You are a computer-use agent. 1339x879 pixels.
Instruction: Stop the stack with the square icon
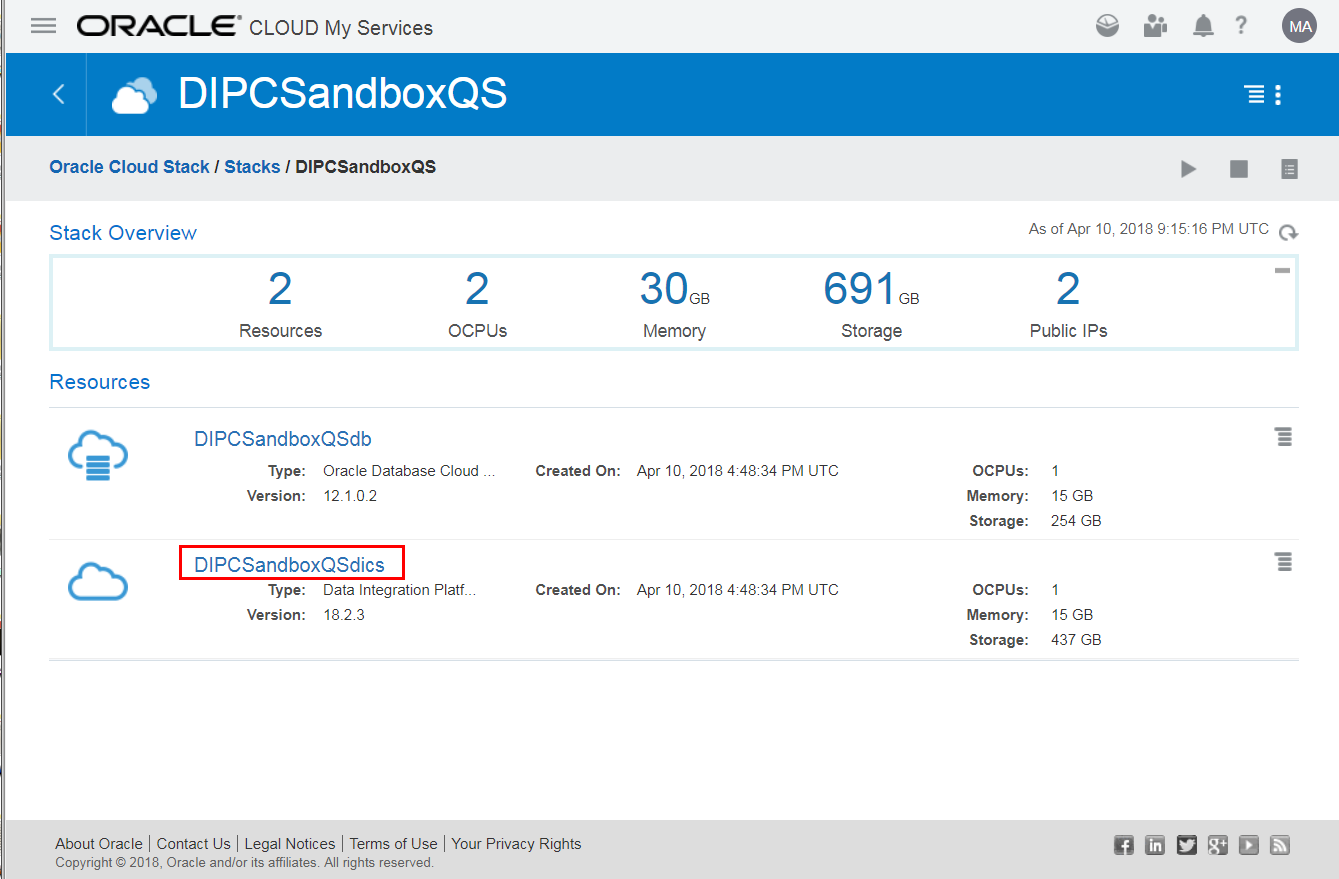[1239, 169]
